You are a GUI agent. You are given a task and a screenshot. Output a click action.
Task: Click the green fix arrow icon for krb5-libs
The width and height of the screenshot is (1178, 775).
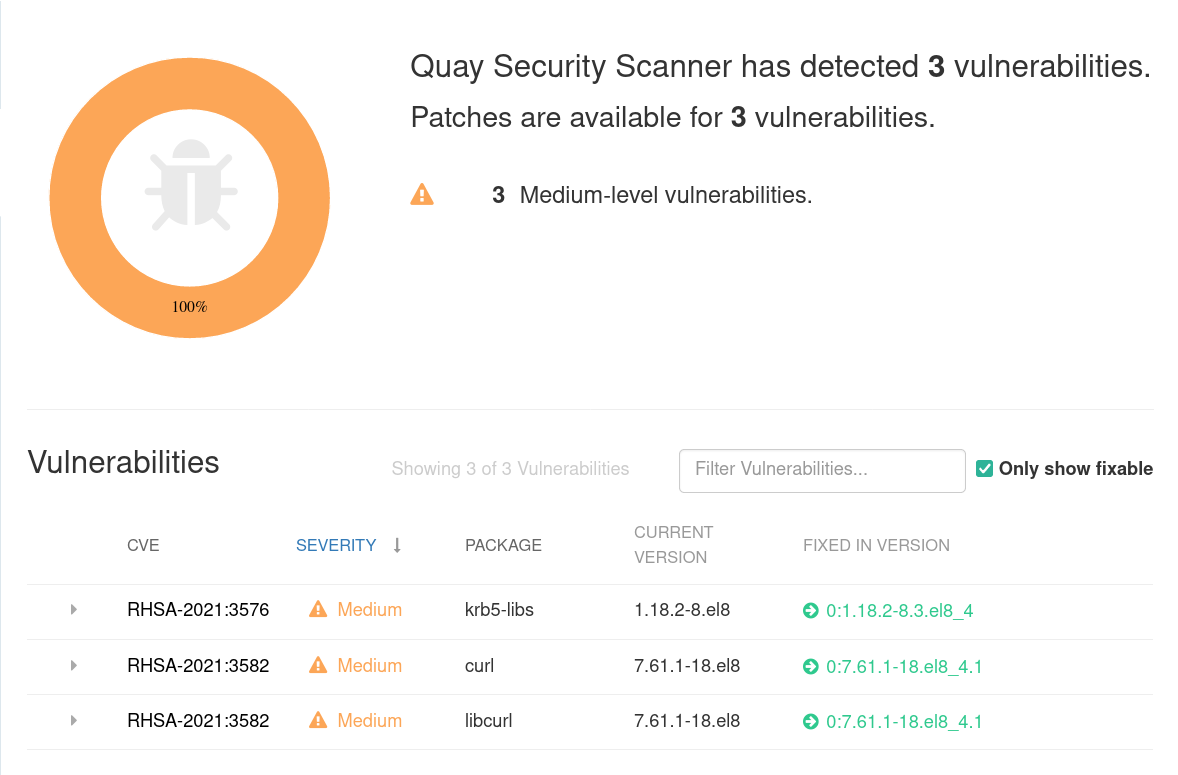[x=810, y=609]
